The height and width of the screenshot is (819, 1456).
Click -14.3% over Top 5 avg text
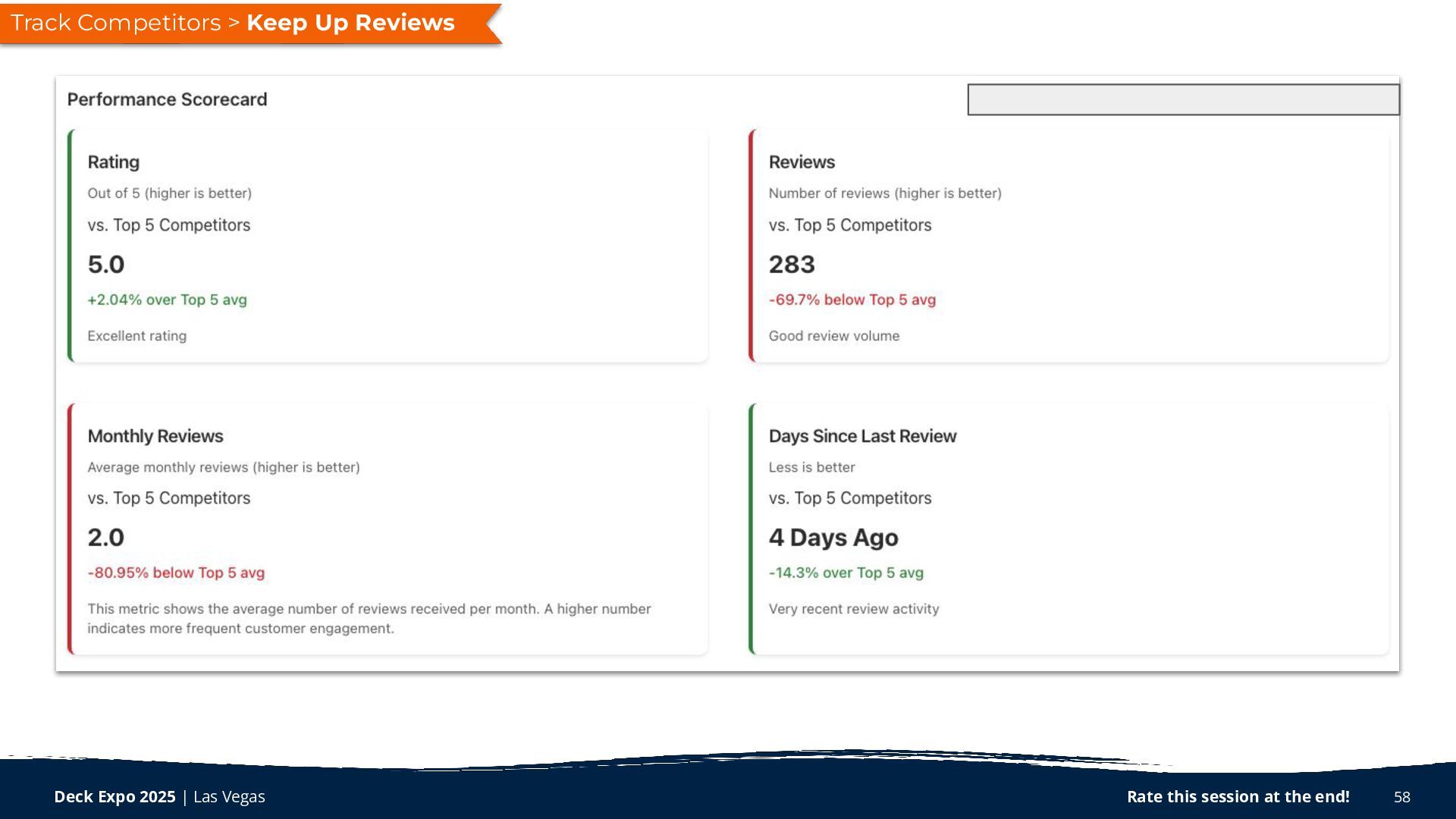[x=846, y=573]
